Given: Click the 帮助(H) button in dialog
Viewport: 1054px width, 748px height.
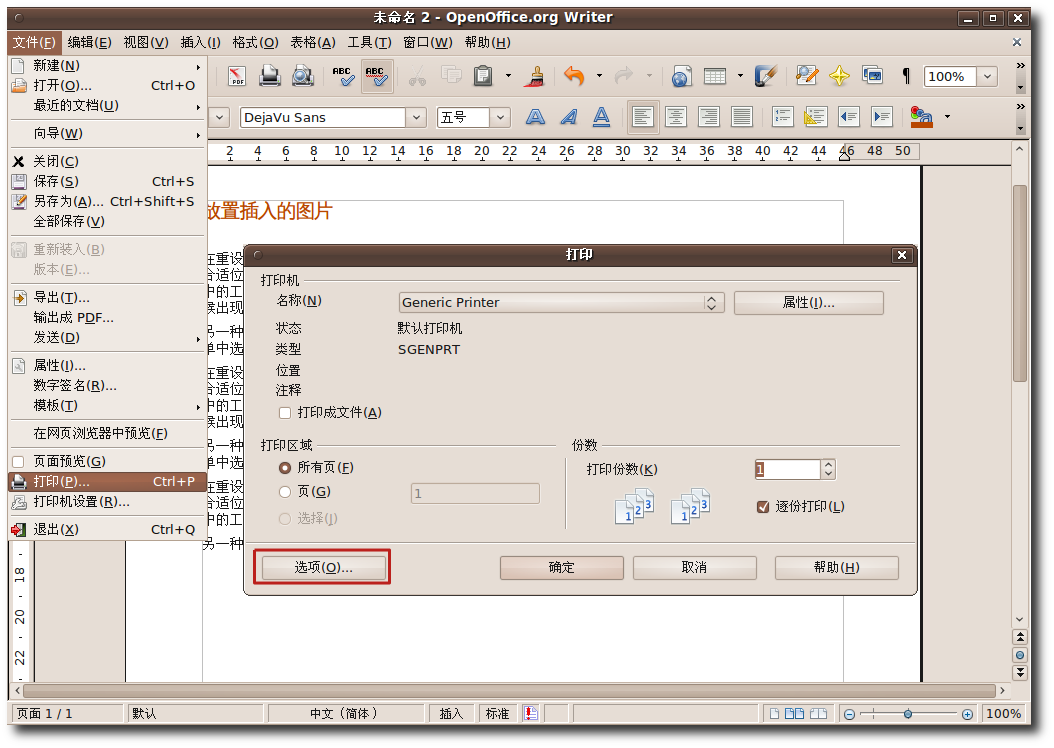Looking at the screenshot, I should click(836, 567).
